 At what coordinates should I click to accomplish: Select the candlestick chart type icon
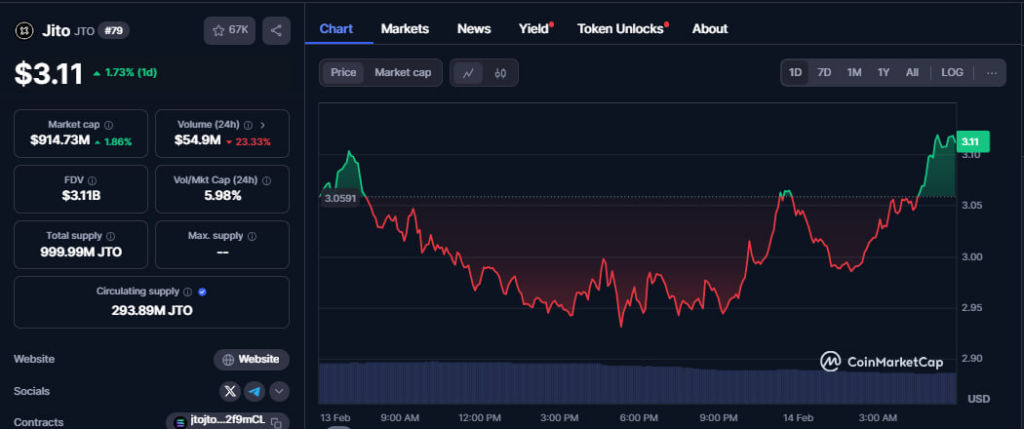tap(501, 73)
